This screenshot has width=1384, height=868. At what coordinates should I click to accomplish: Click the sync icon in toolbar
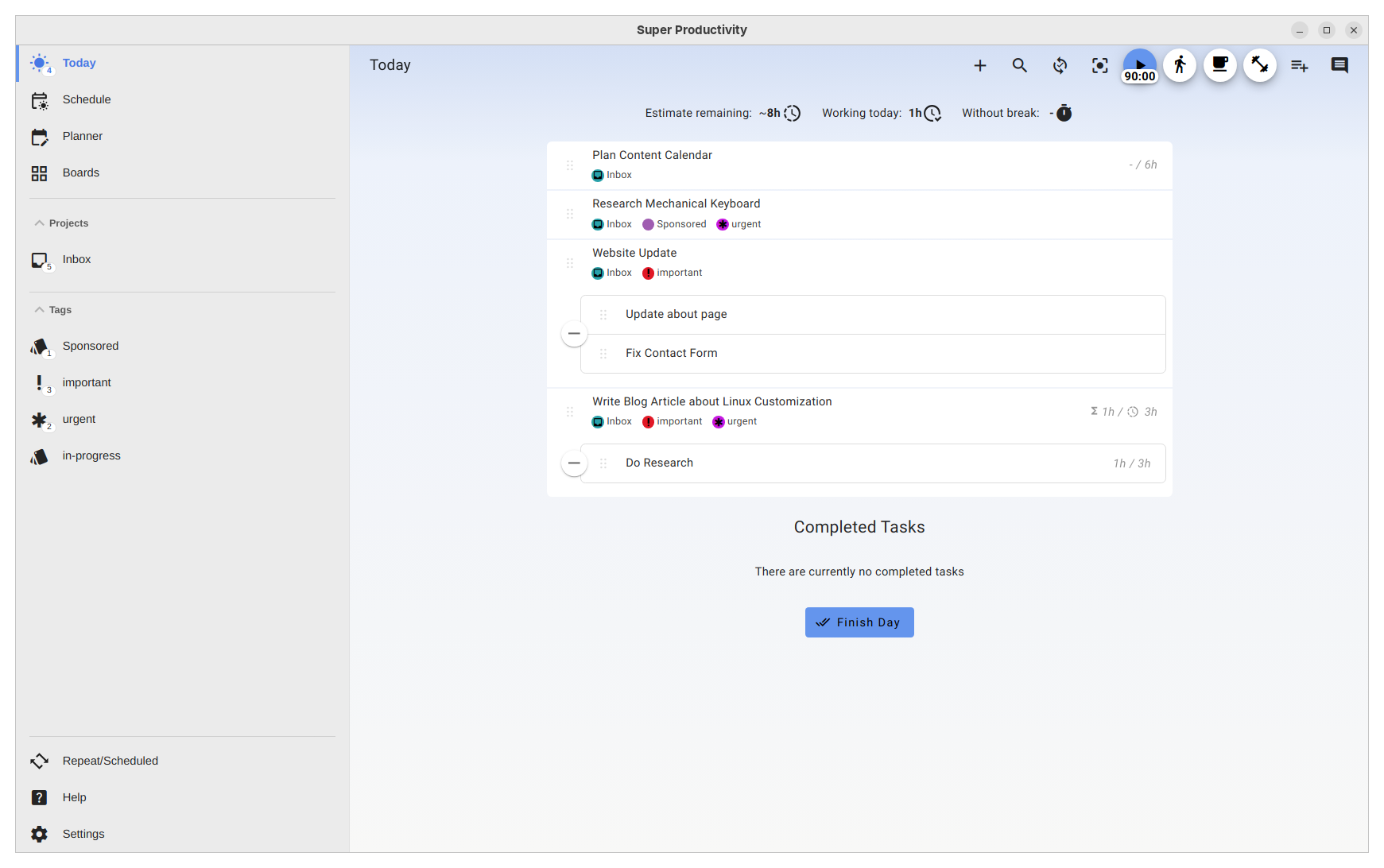[1060, 66]
